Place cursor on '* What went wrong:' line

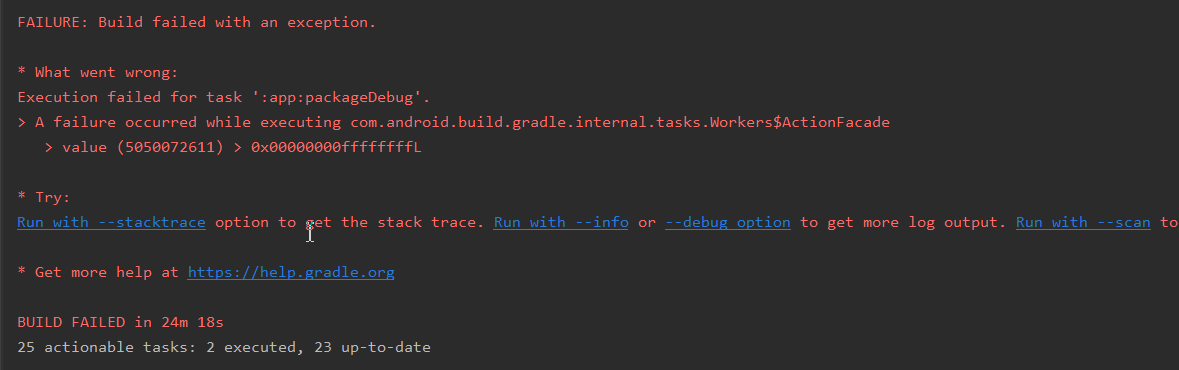pyautogui.click(x=98, y=73)
